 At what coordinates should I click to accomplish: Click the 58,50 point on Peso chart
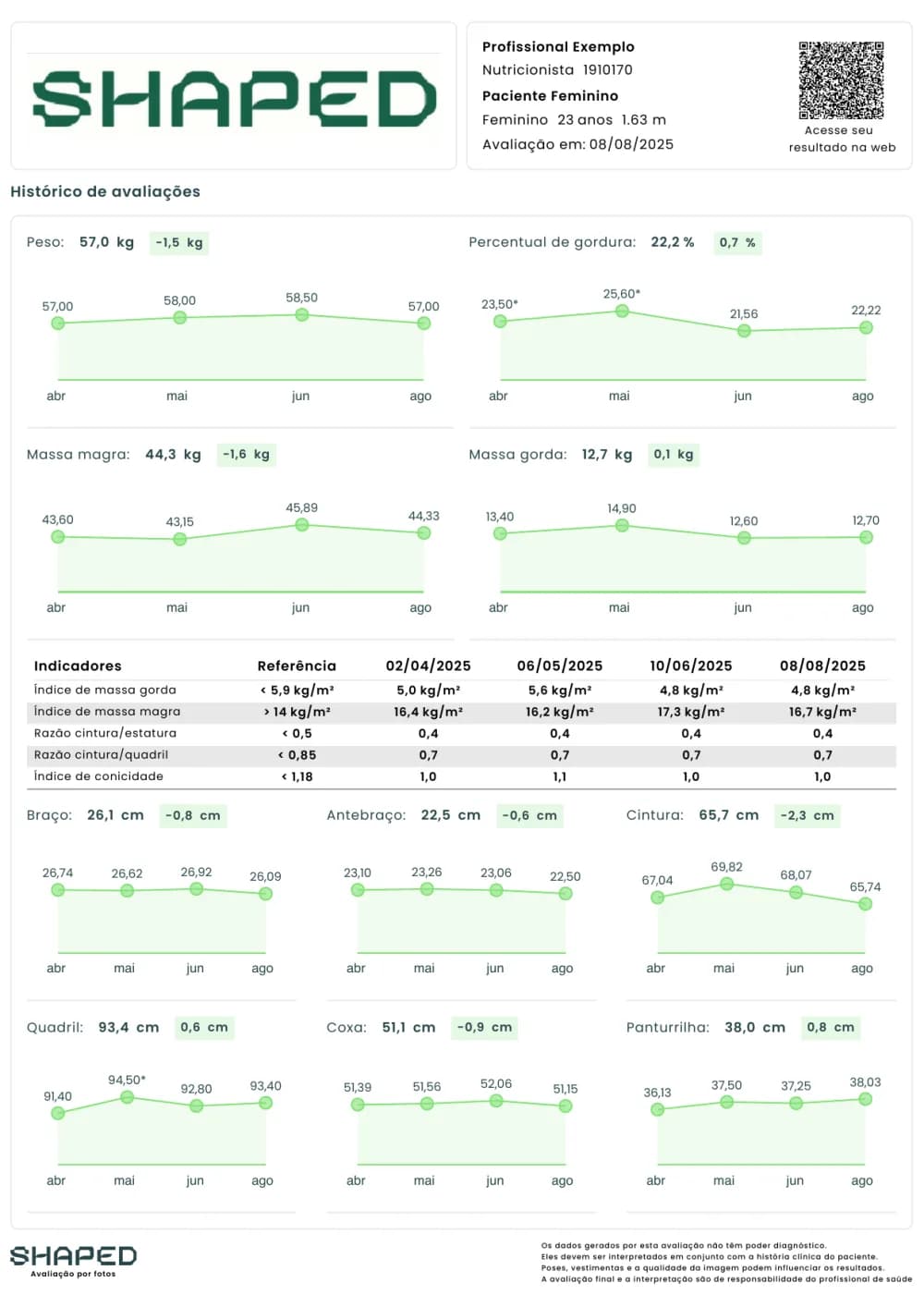[x=302, y=315]
